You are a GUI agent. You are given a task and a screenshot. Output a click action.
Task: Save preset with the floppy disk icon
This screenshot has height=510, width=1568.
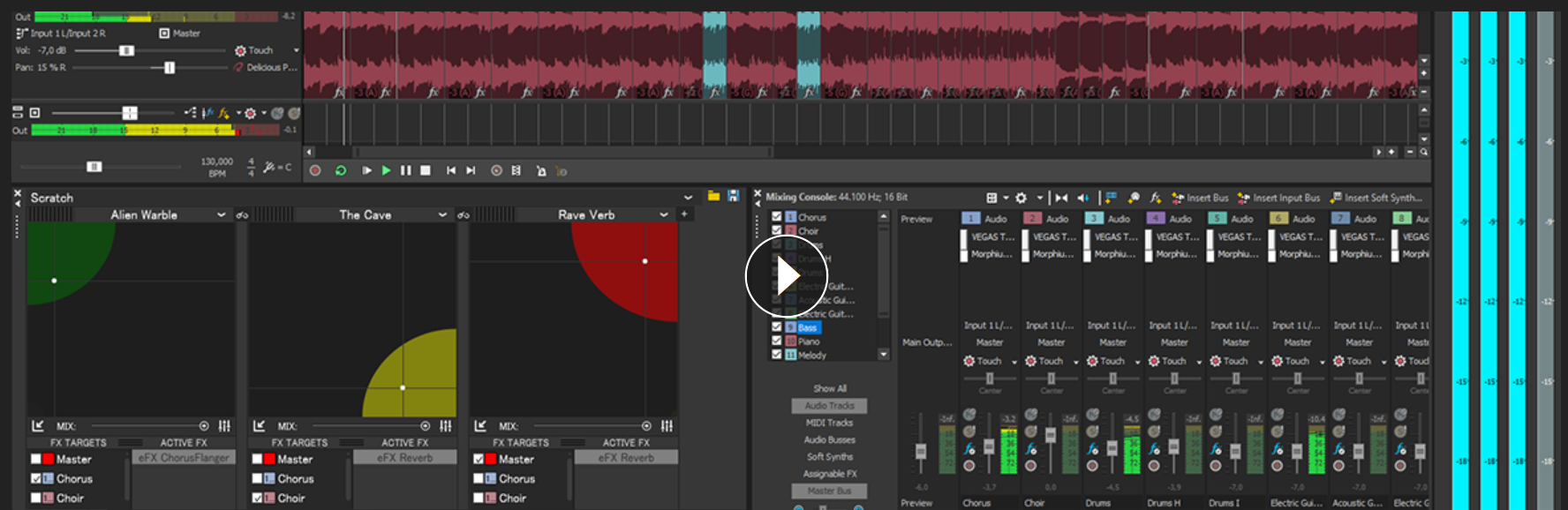coord(733,197)
